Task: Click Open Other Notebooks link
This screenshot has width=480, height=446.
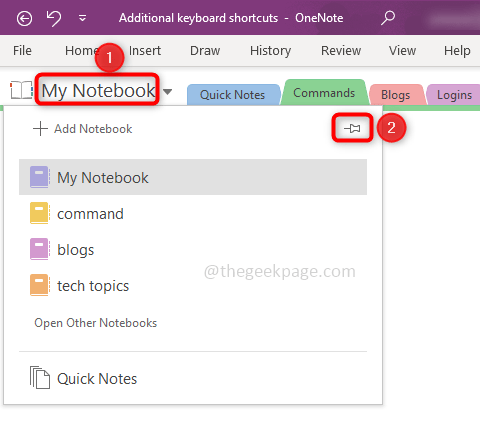Action: coord(96,323)
